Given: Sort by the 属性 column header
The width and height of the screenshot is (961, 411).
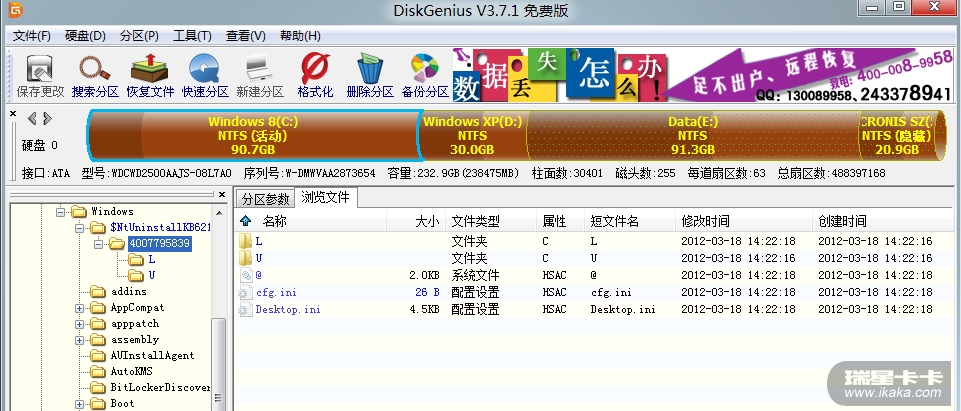Looking at the screenshot, I should pyautogui.click(x=561, y=221).
